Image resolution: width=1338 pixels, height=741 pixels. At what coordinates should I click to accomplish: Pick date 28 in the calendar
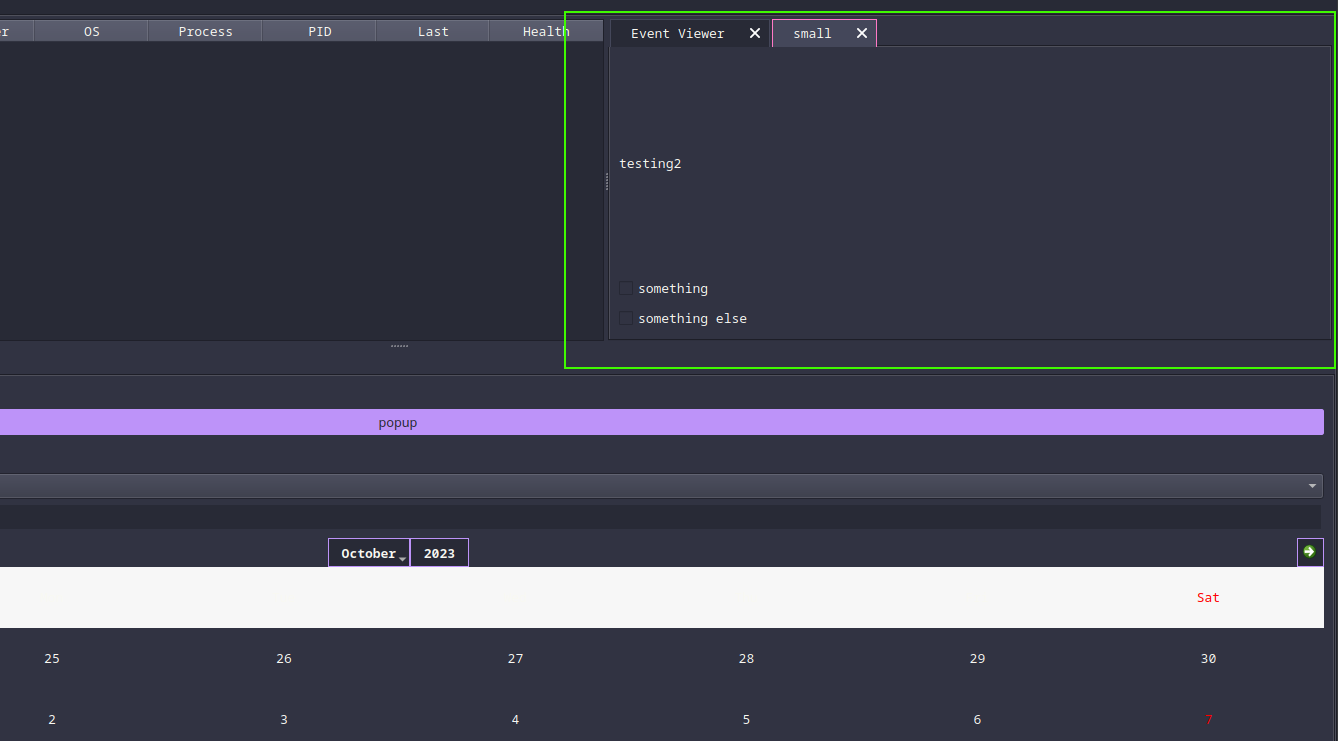pos(746,659)
